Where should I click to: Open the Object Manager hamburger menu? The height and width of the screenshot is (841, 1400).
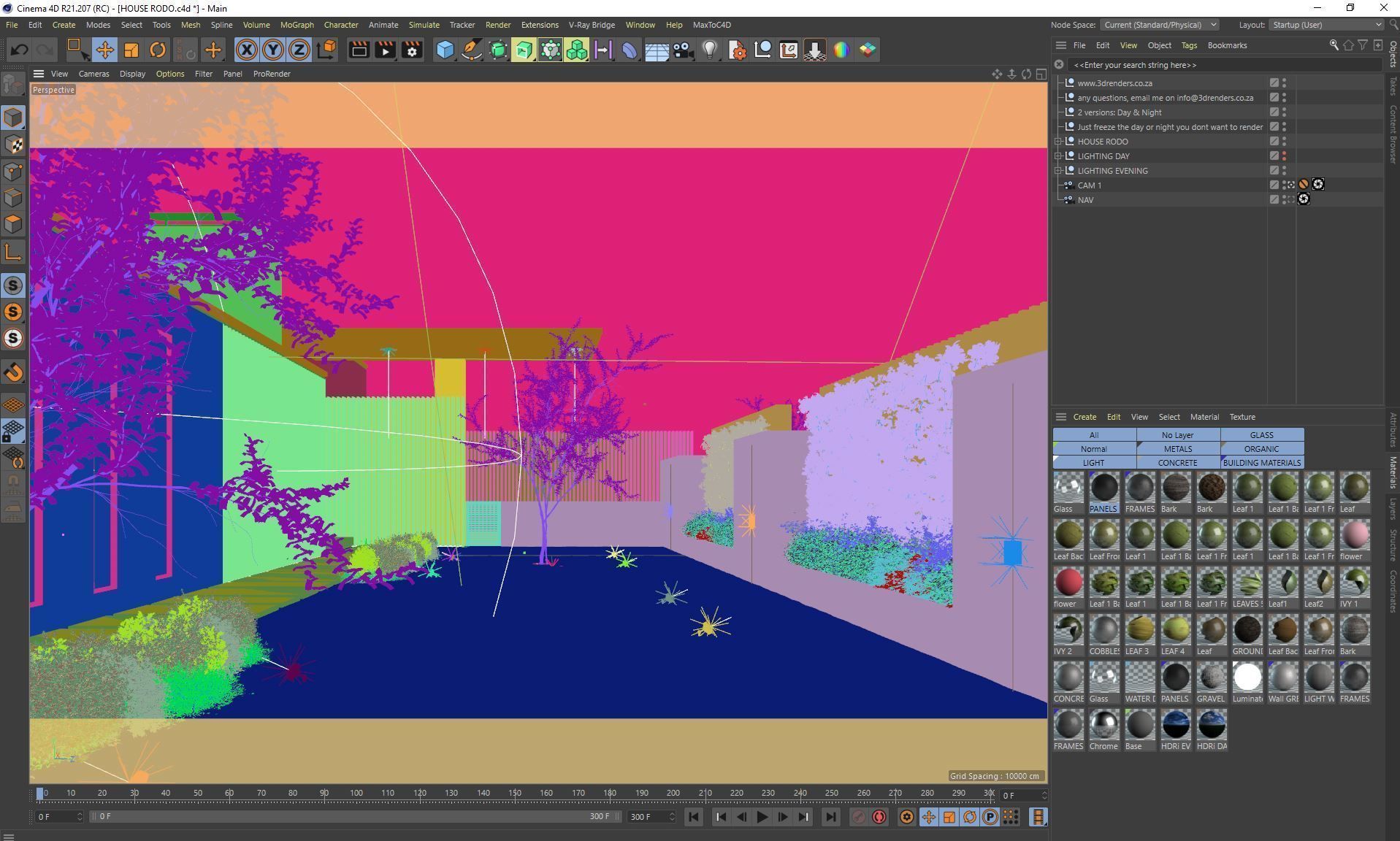[x=1060, y=45]
